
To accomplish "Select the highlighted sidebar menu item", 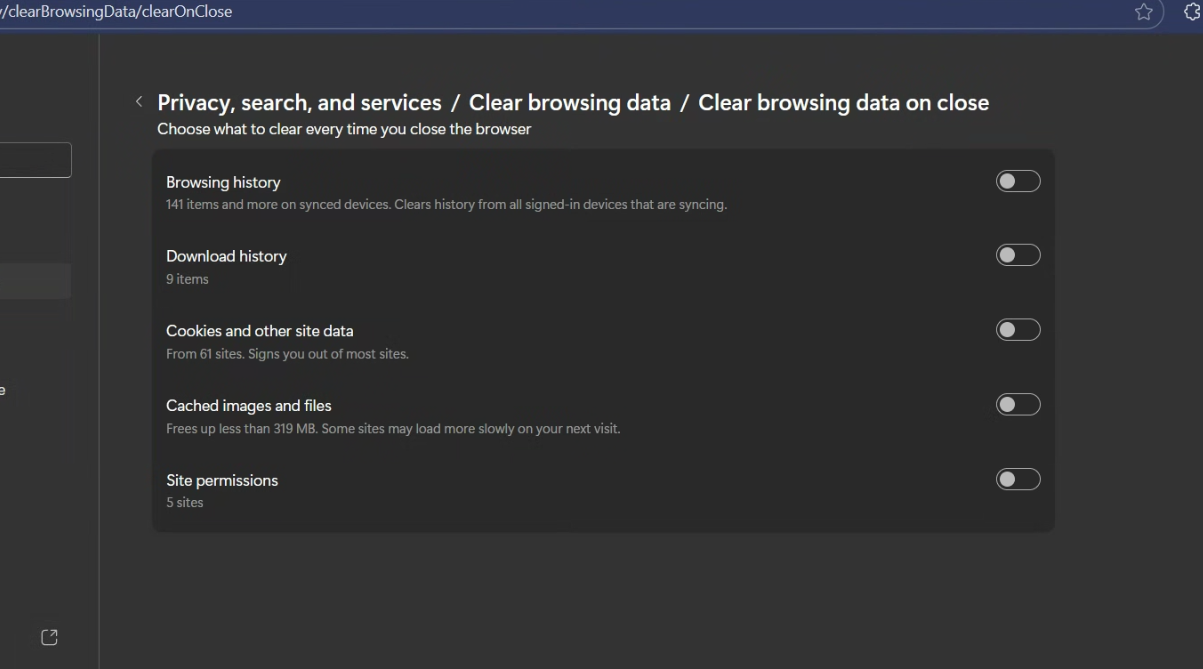I will click(35, 281).
